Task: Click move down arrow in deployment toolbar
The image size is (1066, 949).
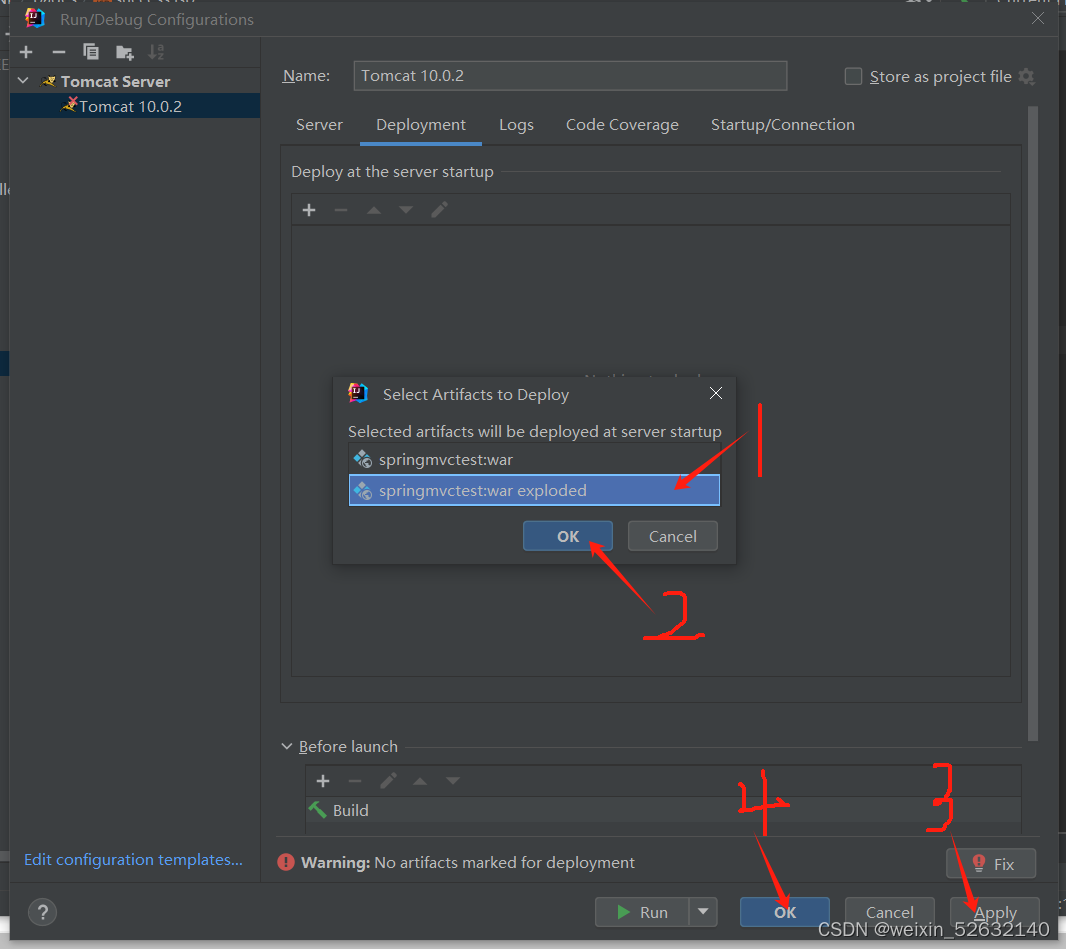Action: pyautogui.click(x=406, y=210)
